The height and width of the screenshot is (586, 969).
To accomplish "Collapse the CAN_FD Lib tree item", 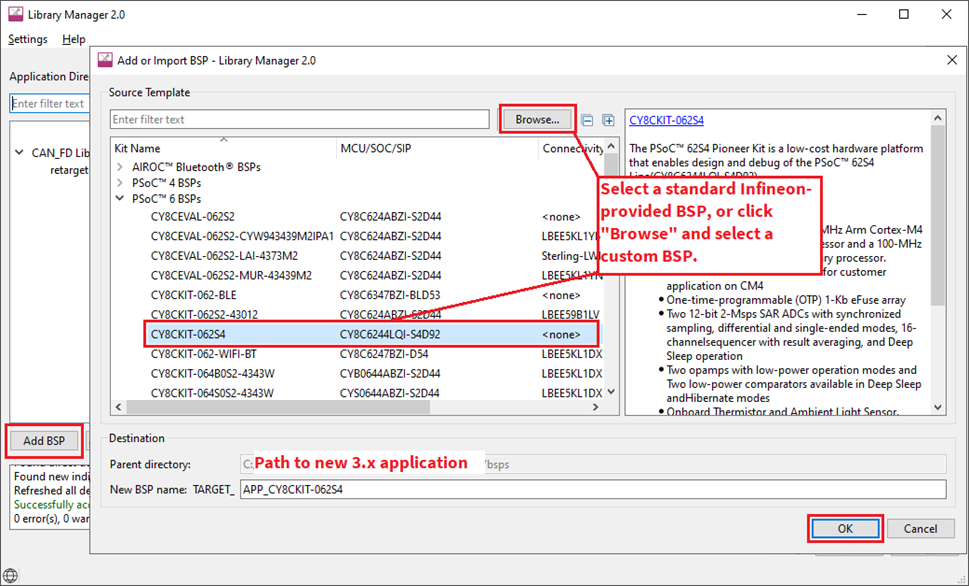I will click(18, 152).
